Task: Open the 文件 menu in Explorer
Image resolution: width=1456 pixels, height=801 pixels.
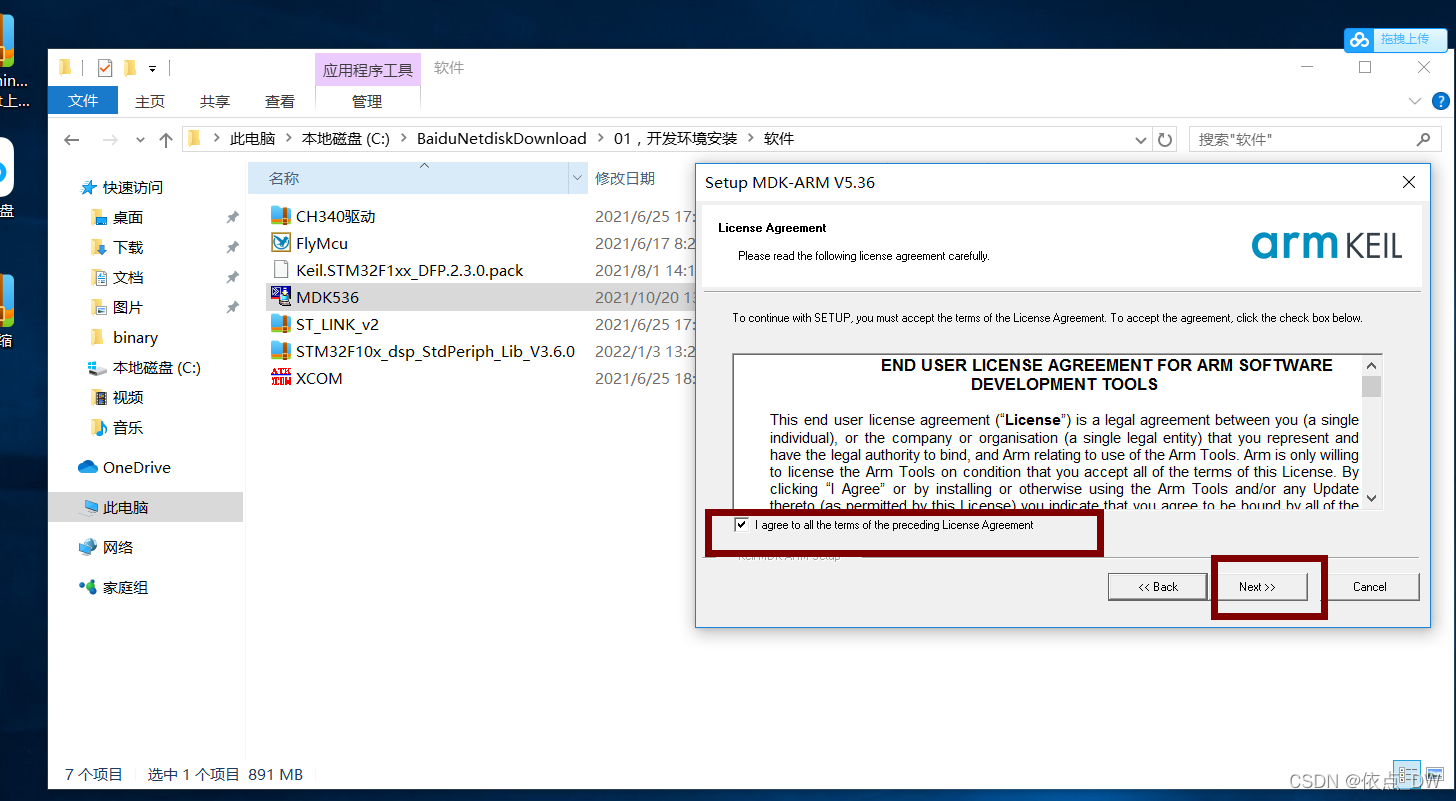Action: click(x=83, y=101)
